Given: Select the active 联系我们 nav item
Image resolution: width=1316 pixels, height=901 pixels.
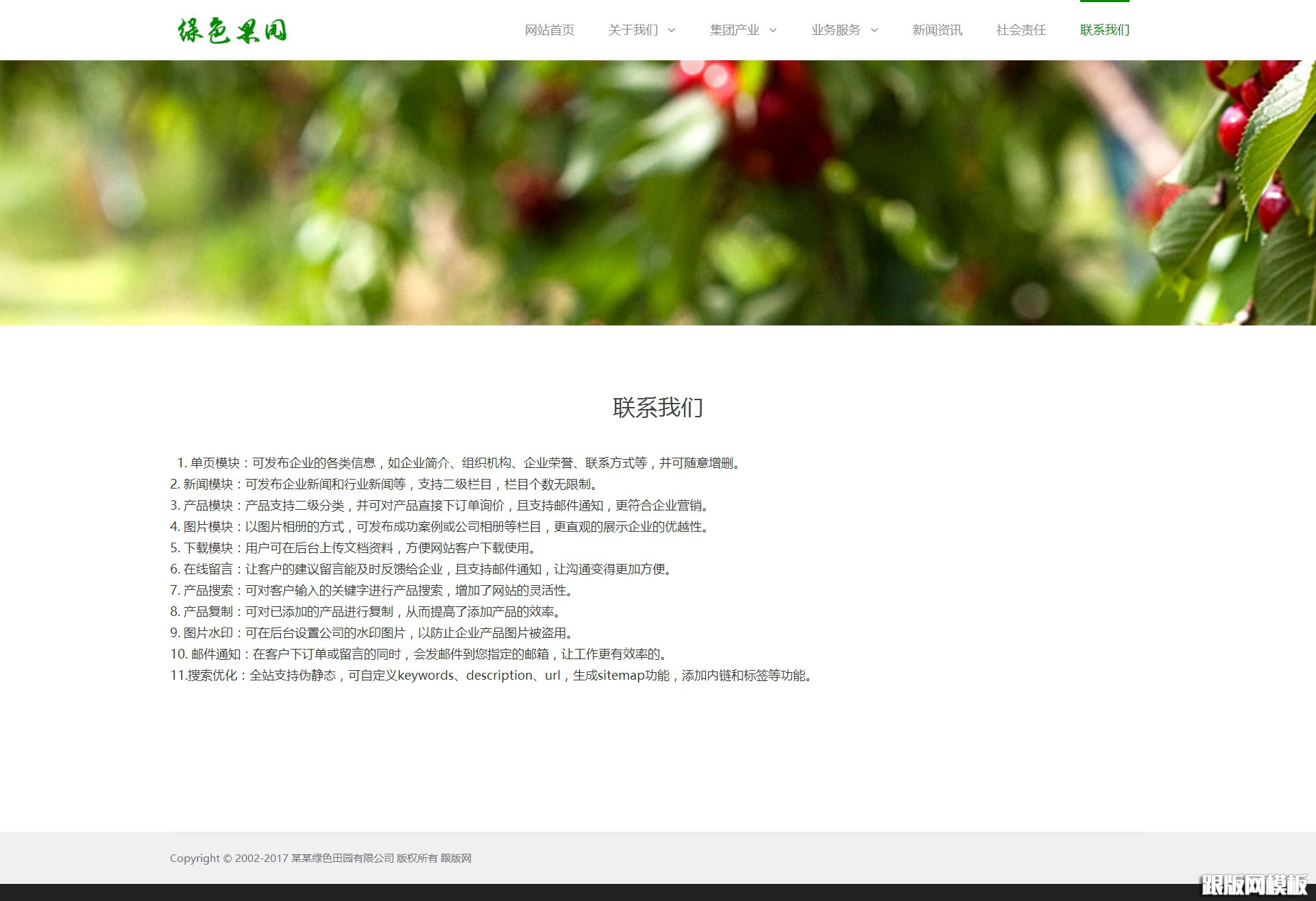Looking at the screenshot, I should [x=1104, y=30].
